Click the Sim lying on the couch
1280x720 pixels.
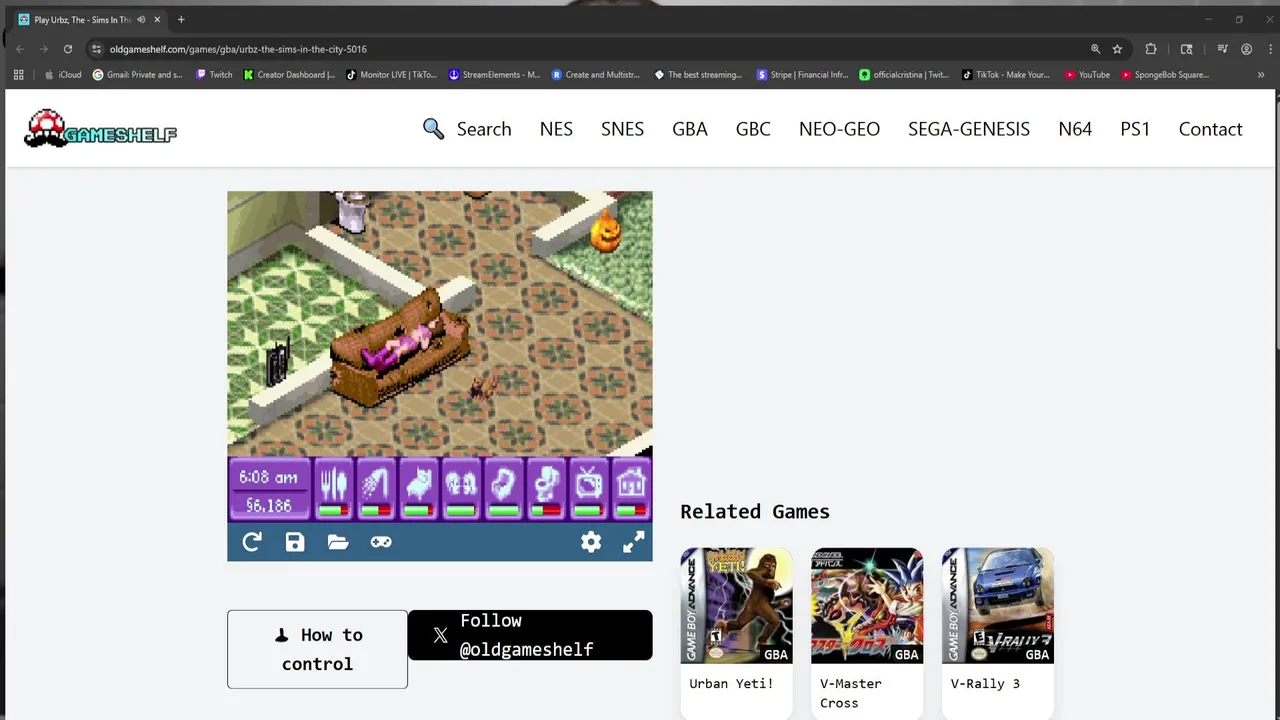pos(403,346)
